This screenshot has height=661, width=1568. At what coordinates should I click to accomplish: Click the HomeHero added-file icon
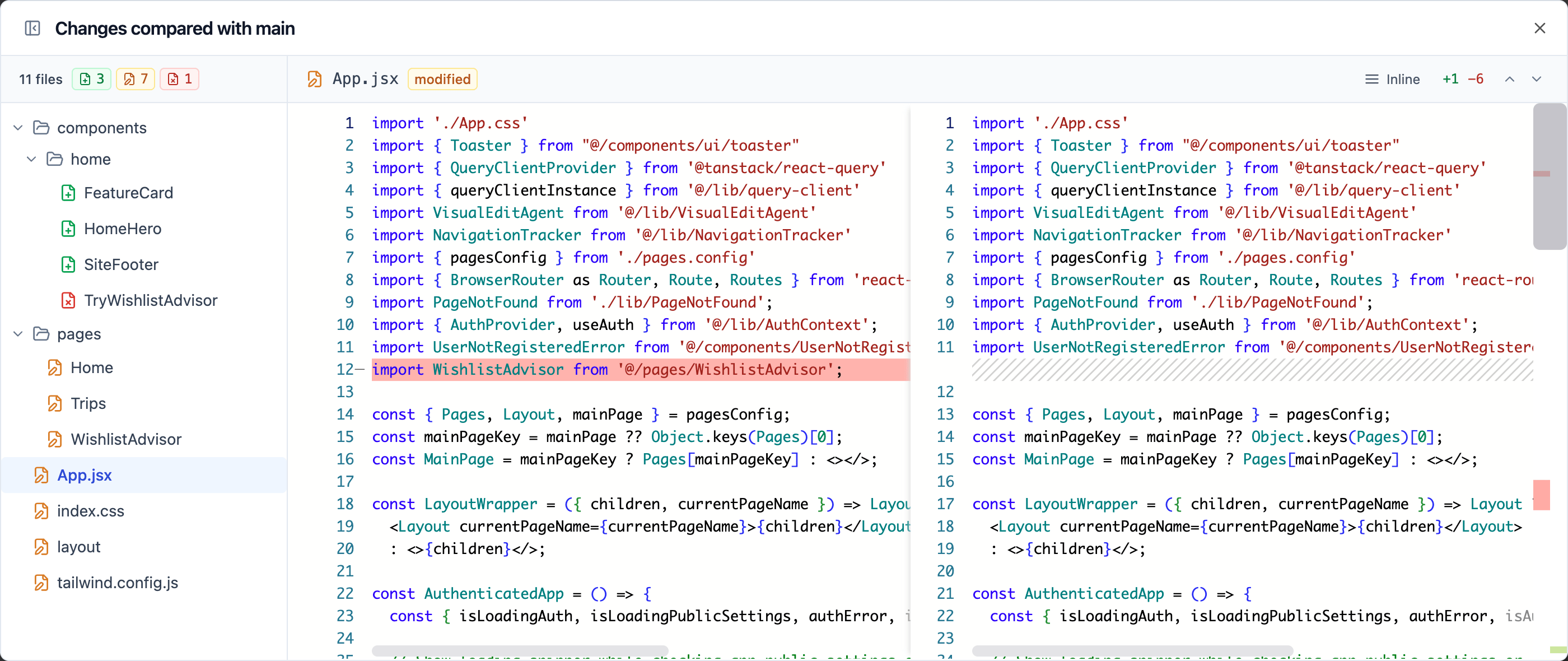coord(68,229)
